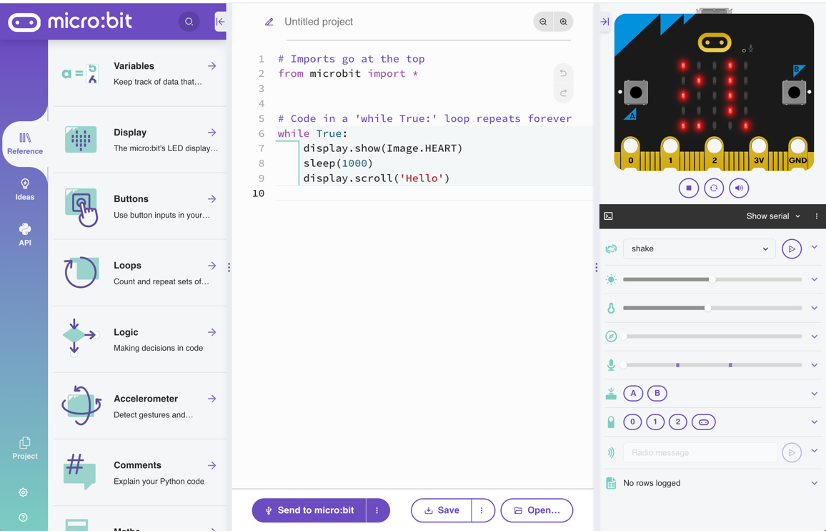
Task: Open the shake gesture dropdown
Action: (699, 249)
